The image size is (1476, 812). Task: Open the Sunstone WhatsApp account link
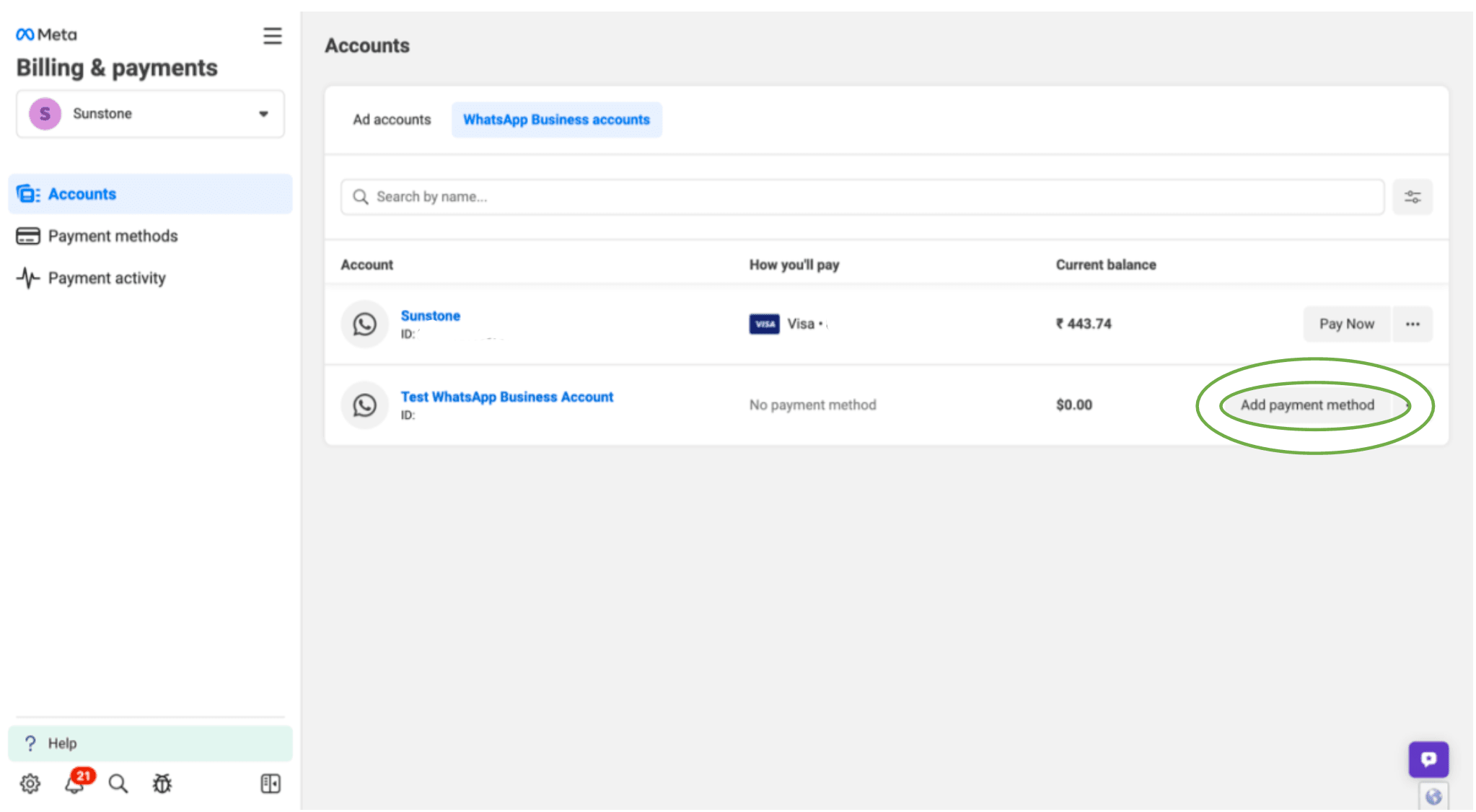430,316
